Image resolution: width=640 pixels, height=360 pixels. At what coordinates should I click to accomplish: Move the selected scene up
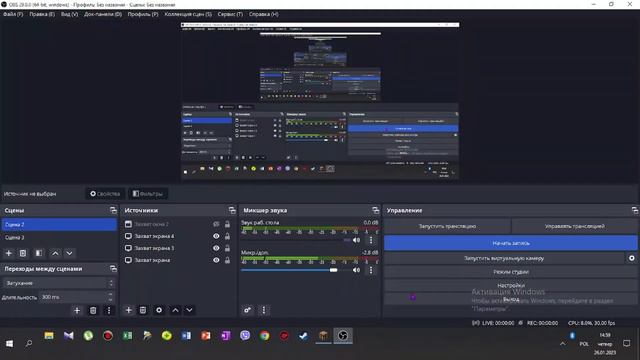pos(55,253)
